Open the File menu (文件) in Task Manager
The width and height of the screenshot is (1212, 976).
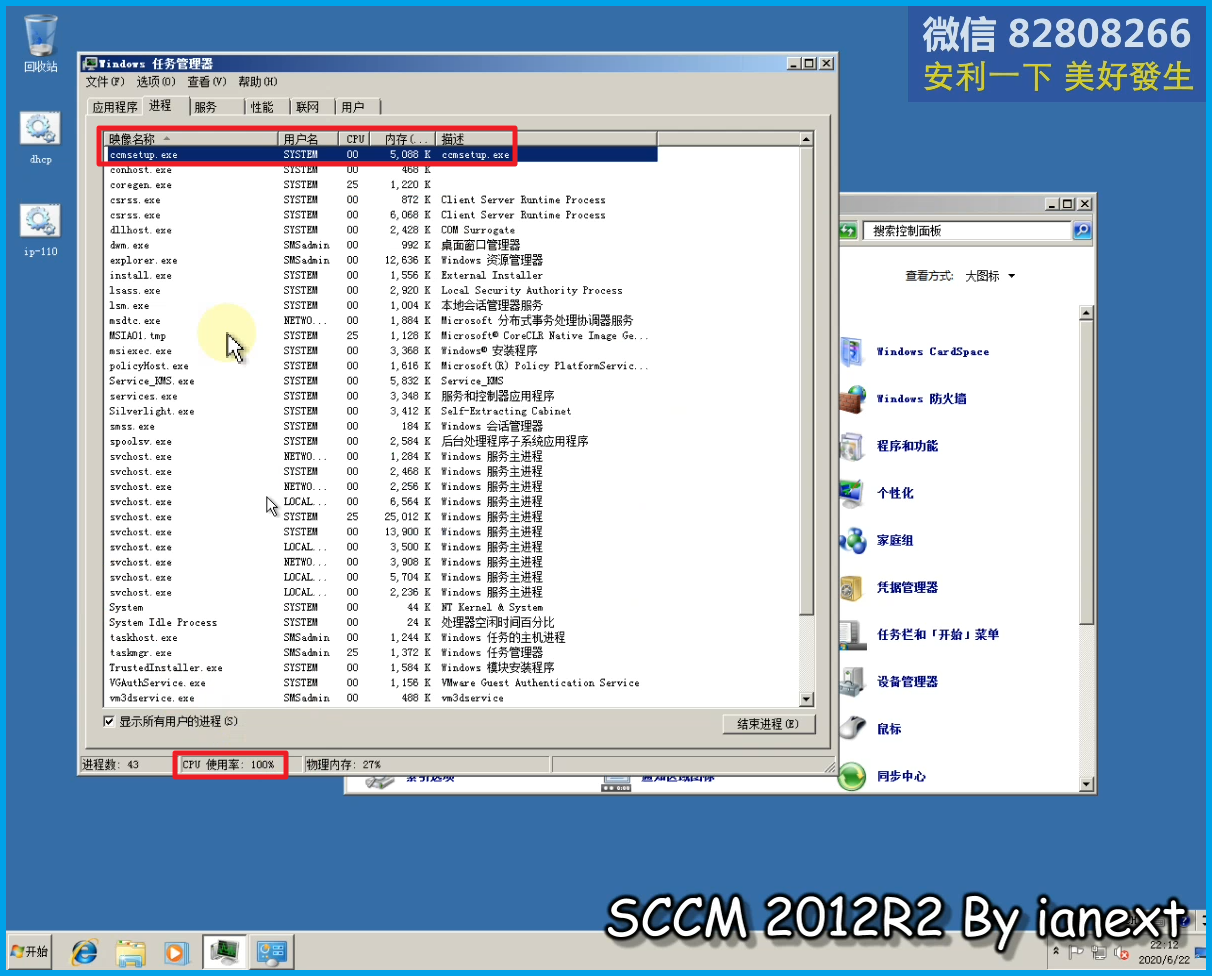[105, 82]
